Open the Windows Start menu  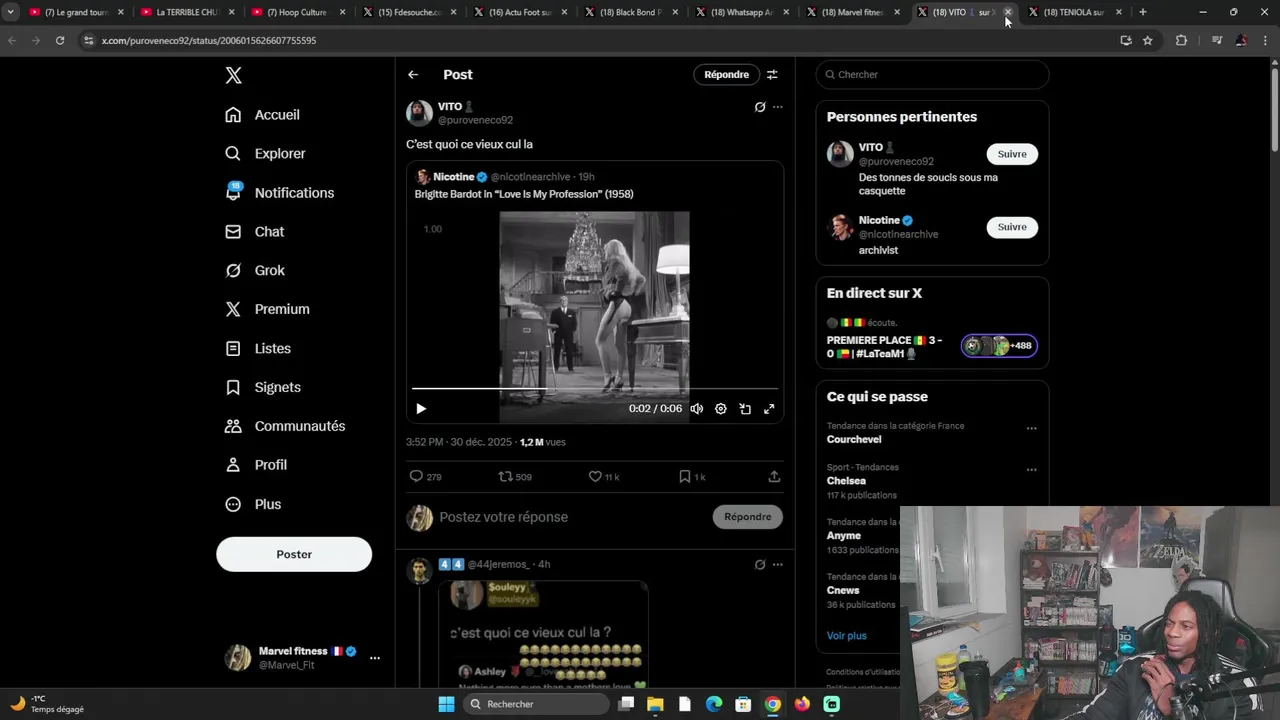point(446,704)
